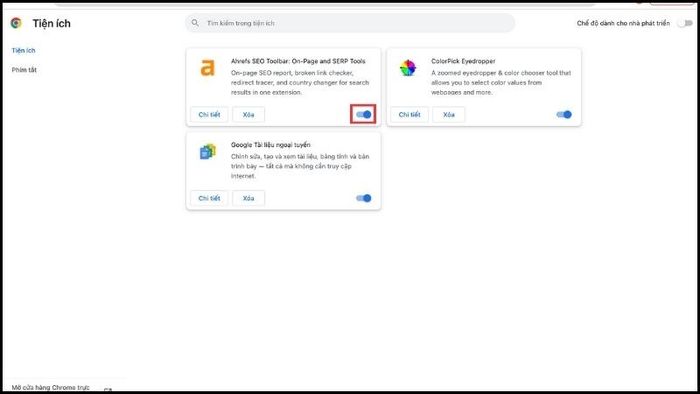Click the ColorPick Eyedropper title text
This screenshot has width=700, height=394.
tap(463, 61)
